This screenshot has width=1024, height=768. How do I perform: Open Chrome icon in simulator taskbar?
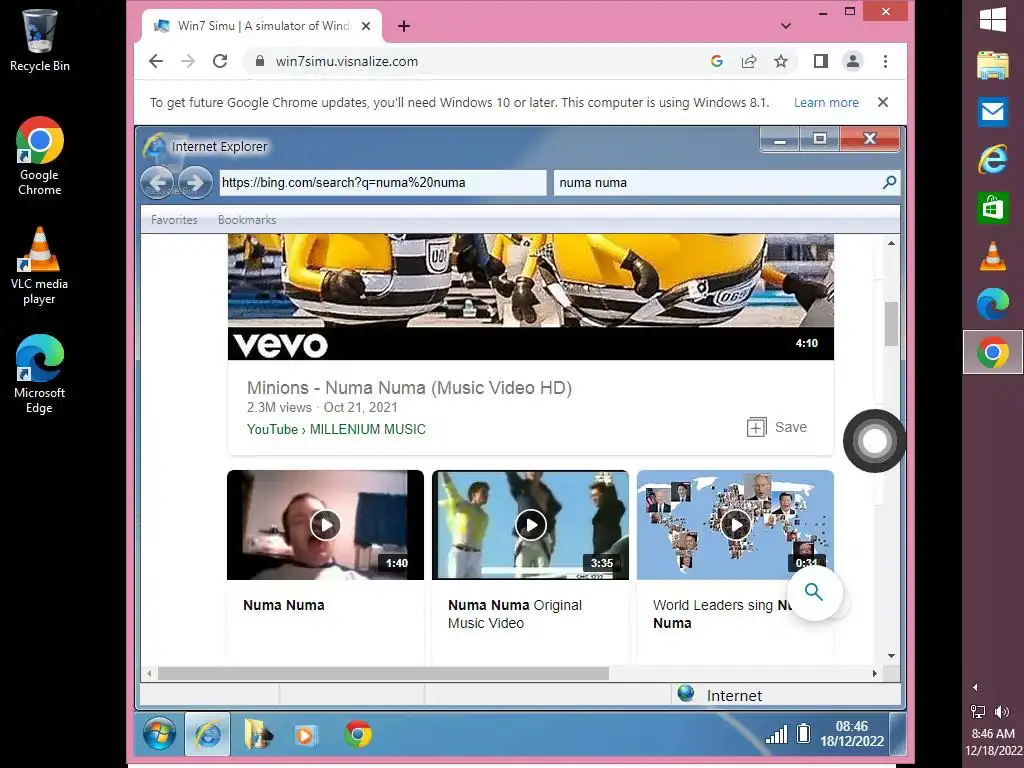pos(358,734)
